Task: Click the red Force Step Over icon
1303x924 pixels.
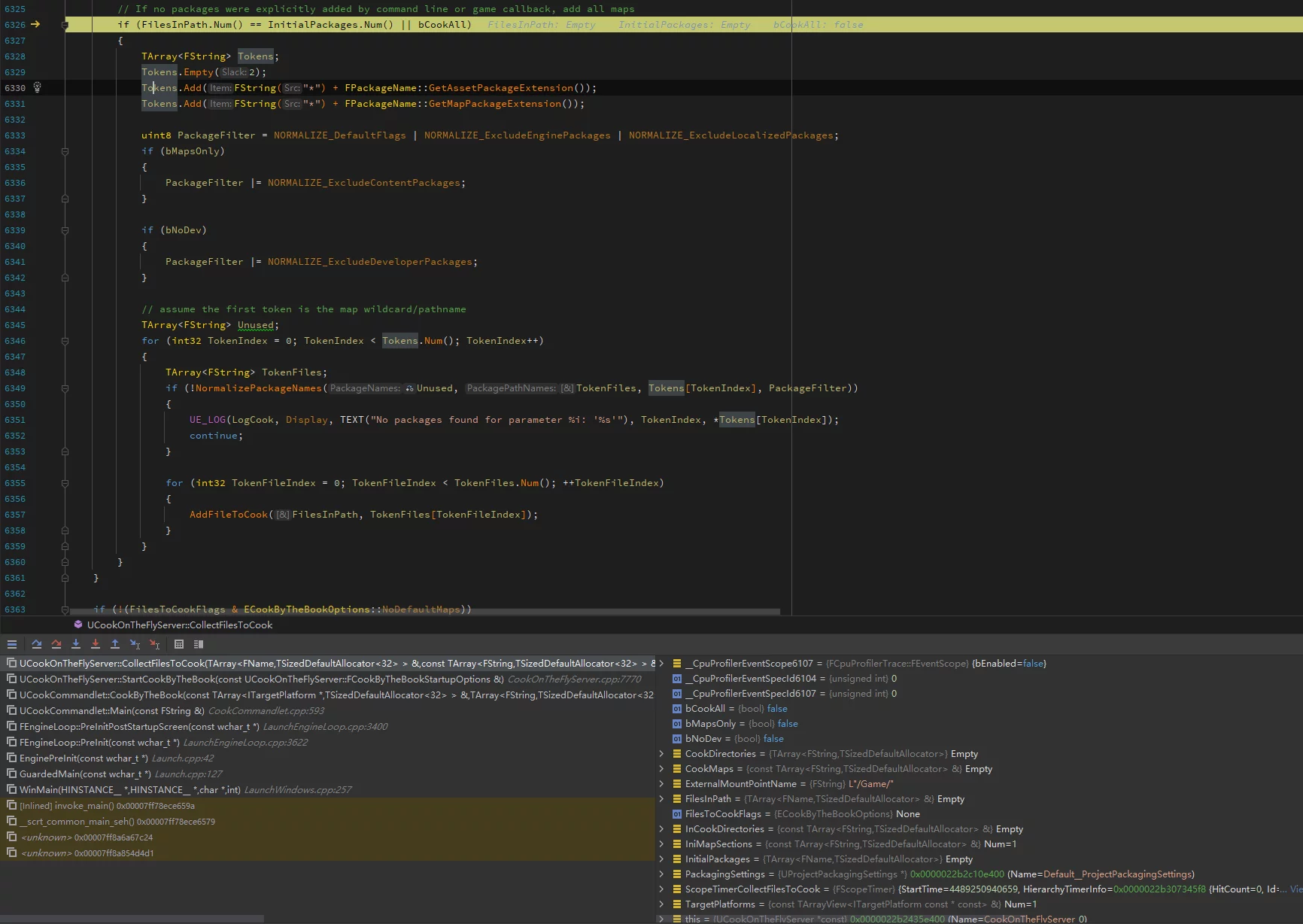Action: pos(56,644)
